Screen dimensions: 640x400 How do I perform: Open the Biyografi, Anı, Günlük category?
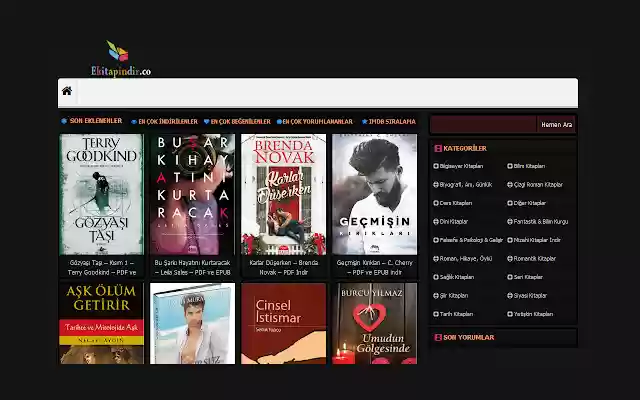pyautogui.click(x=466, y=184)
